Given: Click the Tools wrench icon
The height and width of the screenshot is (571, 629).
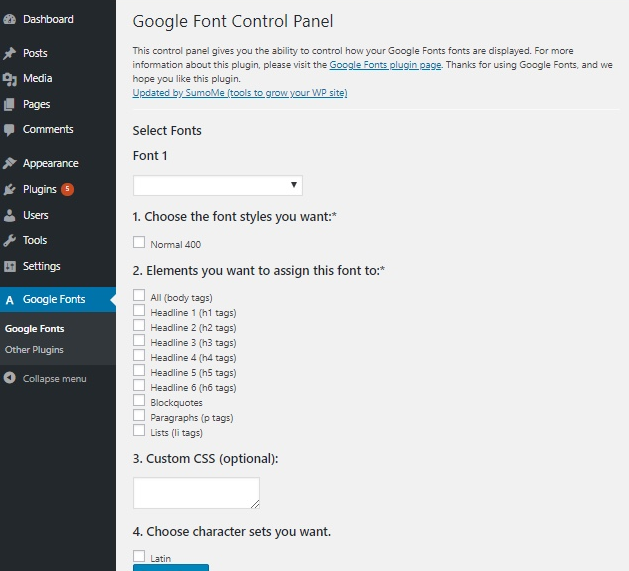Looking at the screenshot, I should click(x=9, y=240).
